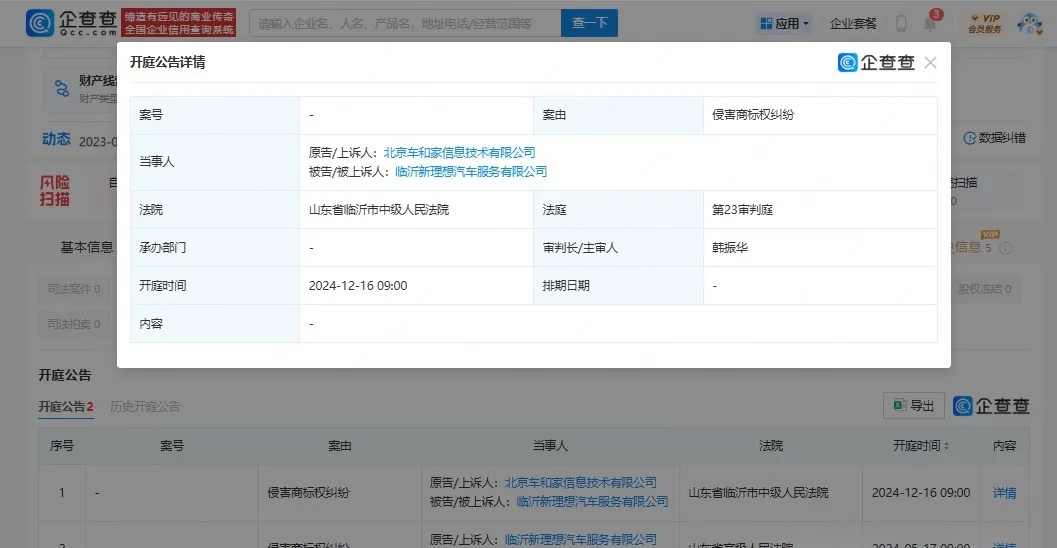Open the notification bell with badge 3
Screen dimensions: 1057x548
(931, 22)
